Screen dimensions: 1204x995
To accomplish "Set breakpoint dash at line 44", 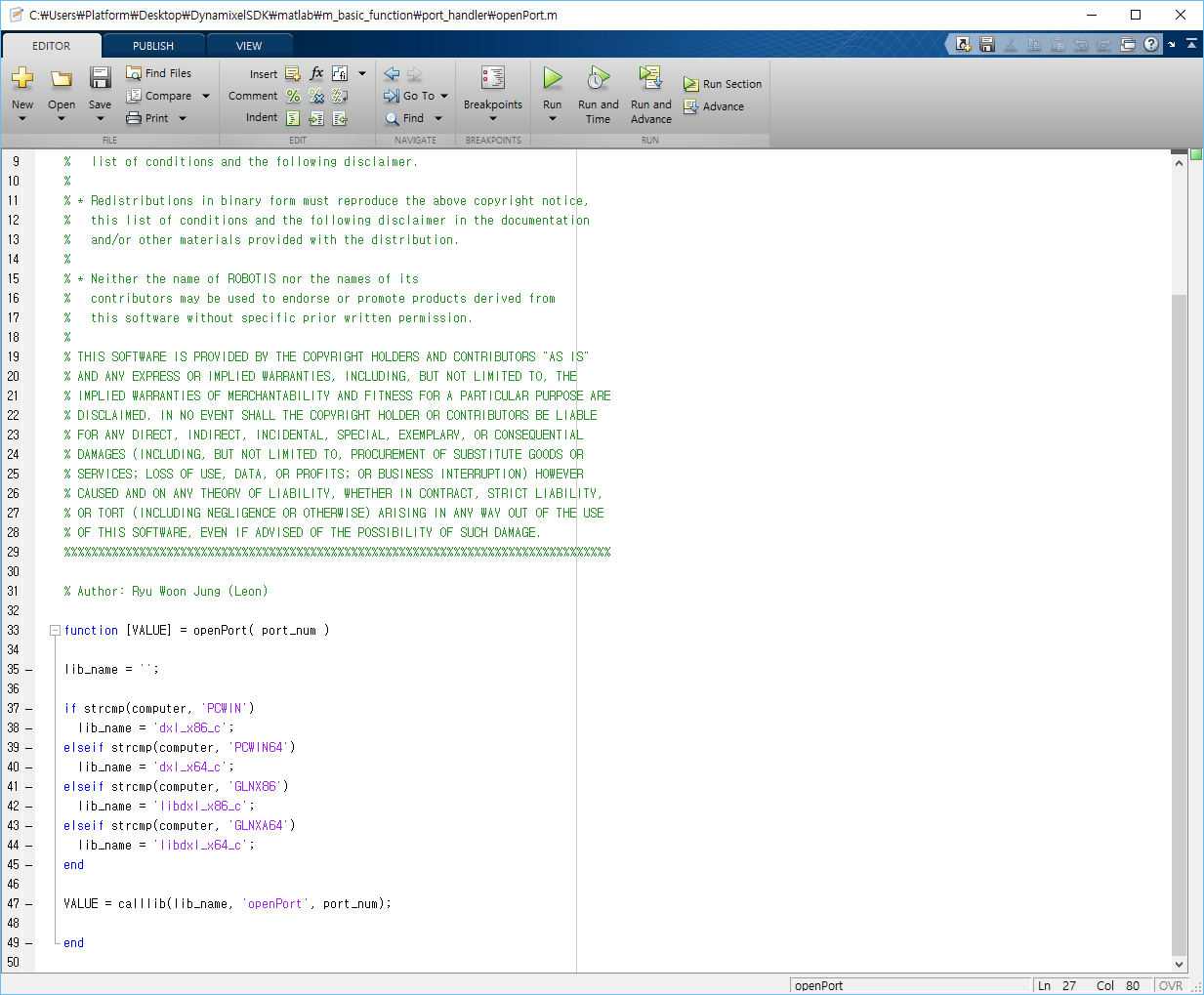I will point(28,846).
